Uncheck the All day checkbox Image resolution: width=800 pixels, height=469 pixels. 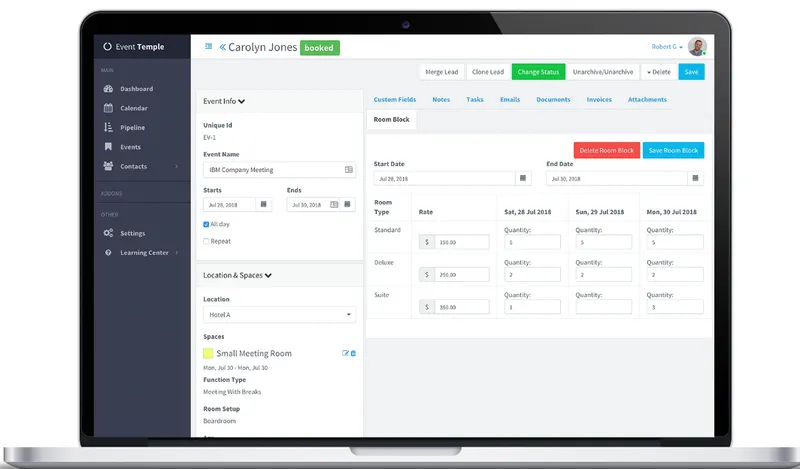[x=206, y=224]
